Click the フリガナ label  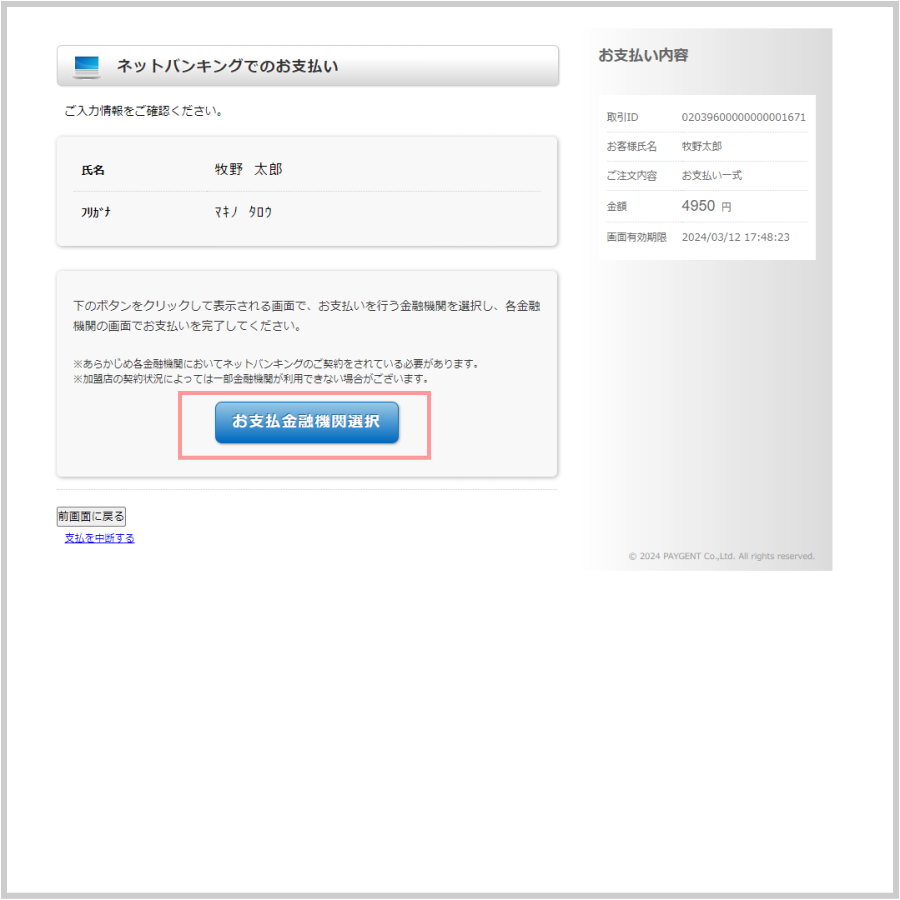click(x=96, y=212)
